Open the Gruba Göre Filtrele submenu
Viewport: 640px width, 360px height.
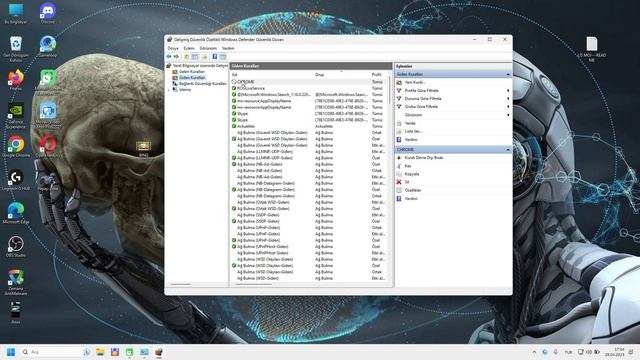pos(453,107)
